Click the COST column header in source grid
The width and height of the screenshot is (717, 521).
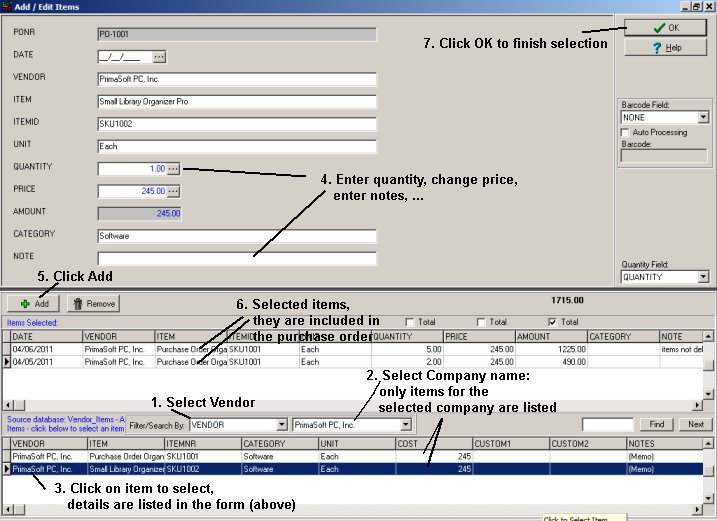pos(434,444)
